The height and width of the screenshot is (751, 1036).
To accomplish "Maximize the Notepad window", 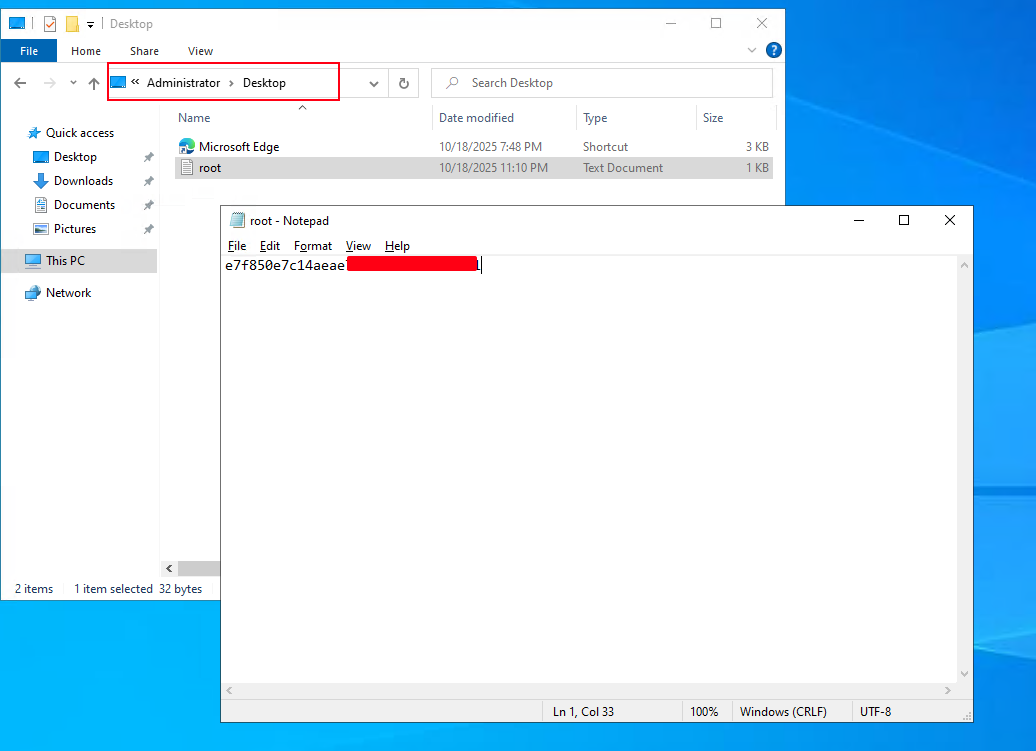I will pos(904,220).
